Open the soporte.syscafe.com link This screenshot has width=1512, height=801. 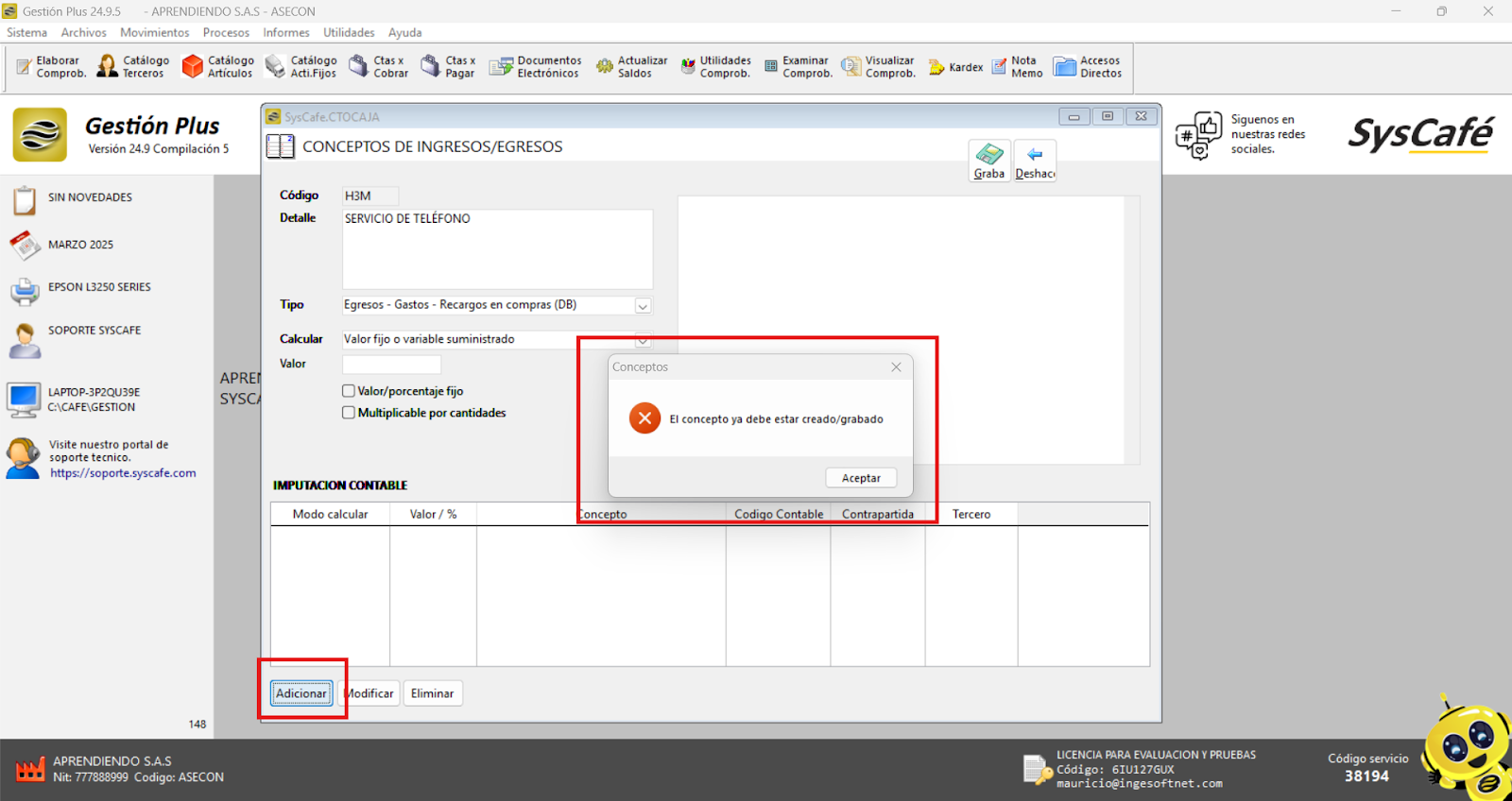123,473
